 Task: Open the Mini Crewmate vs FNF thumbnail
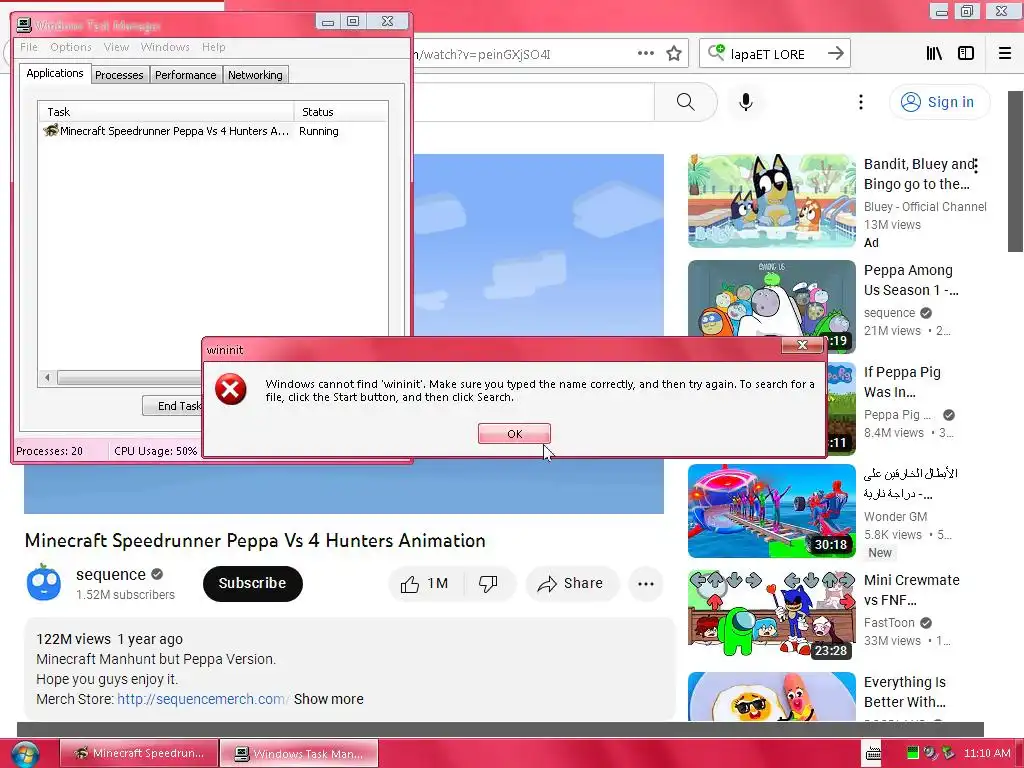[x=771, y=614]
